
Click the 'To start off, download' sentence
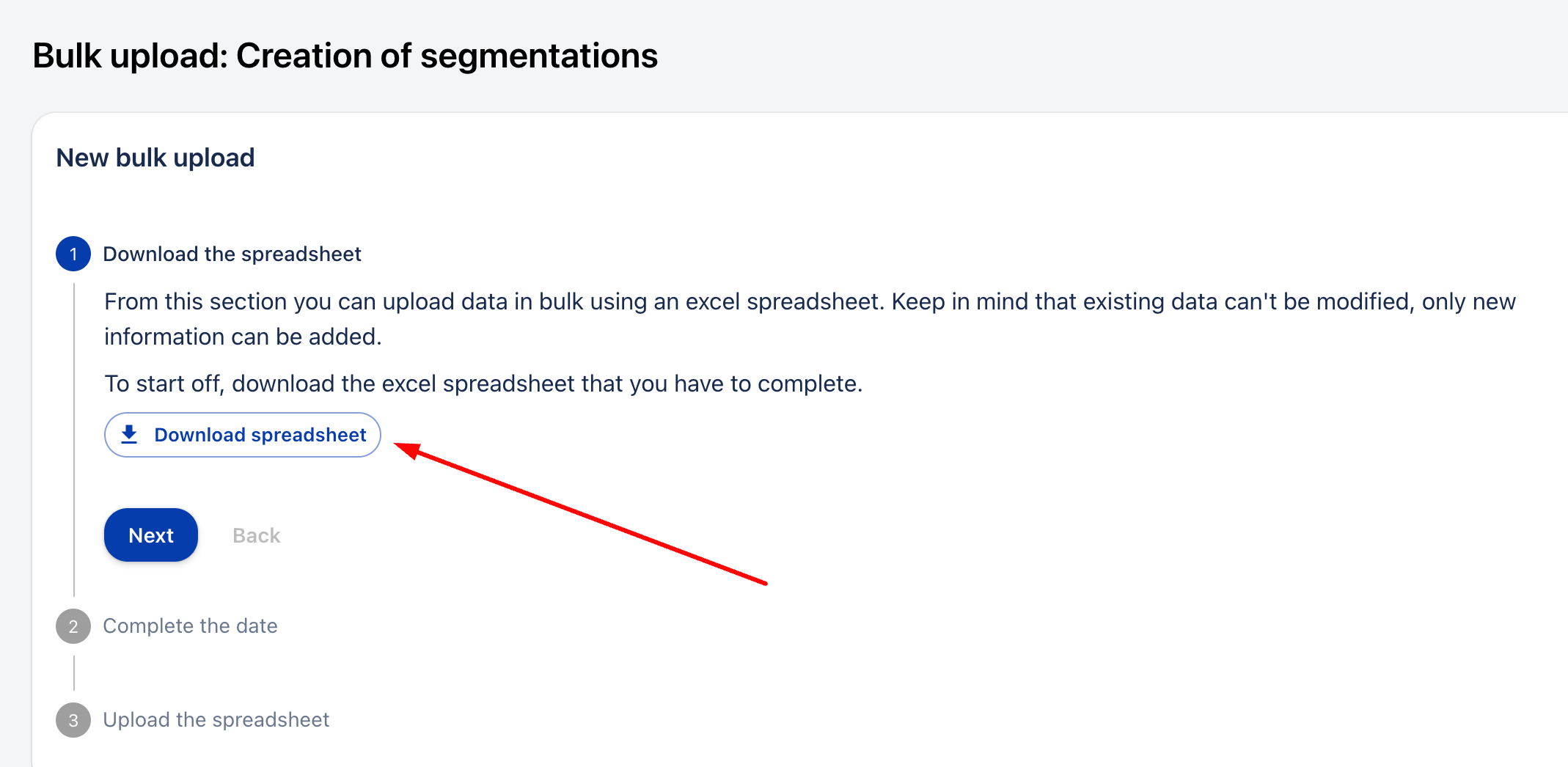pos(483,384)
